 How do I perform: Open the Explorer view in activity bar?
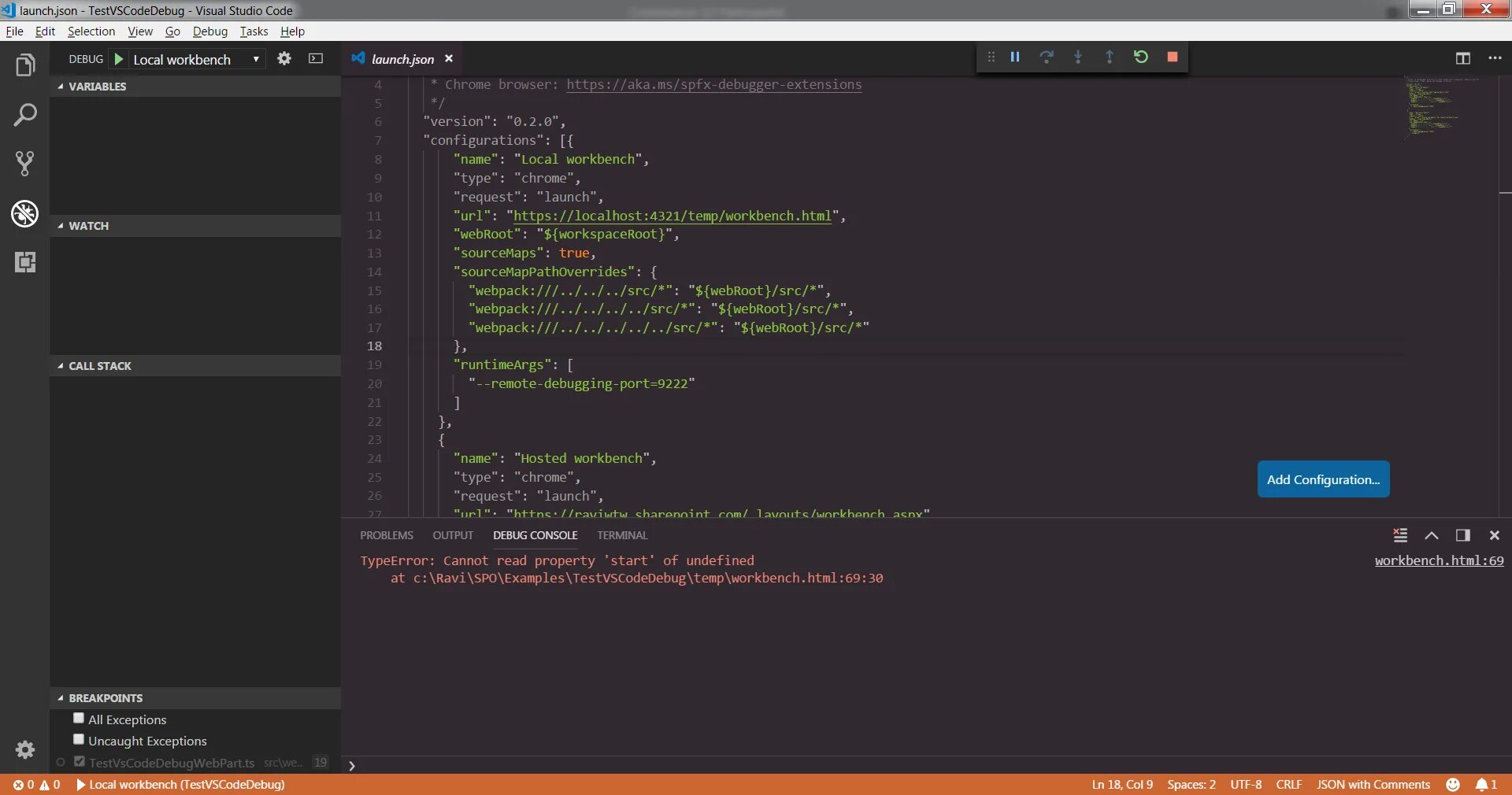pyautogui.click(x=25, y=65)
